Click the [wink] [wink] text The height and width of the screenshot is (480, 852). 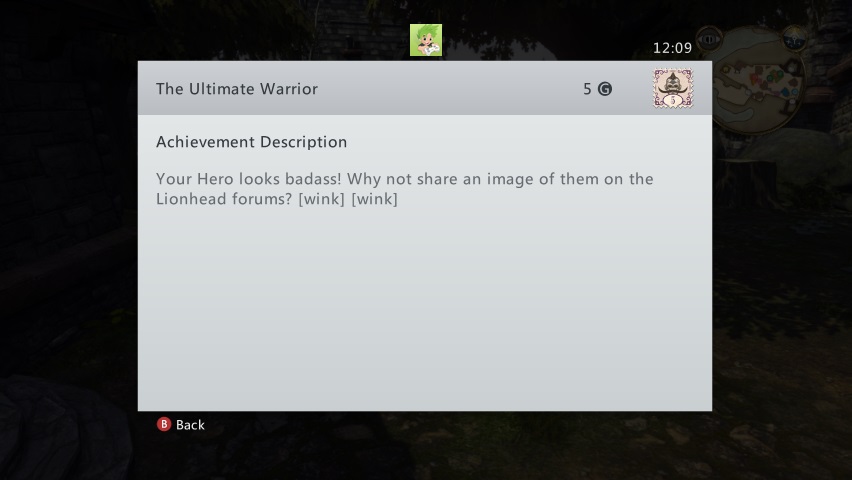(x=348, y=199)
